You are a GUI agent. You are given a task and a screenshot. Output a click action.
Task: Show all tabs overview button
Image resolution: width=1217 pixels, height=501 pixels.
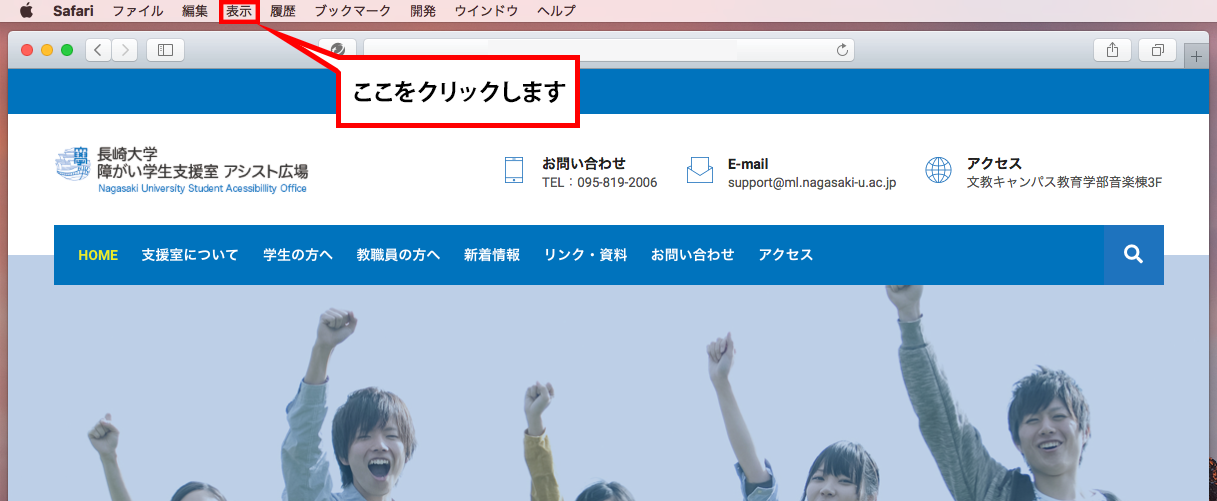(x=1157, y=49)
